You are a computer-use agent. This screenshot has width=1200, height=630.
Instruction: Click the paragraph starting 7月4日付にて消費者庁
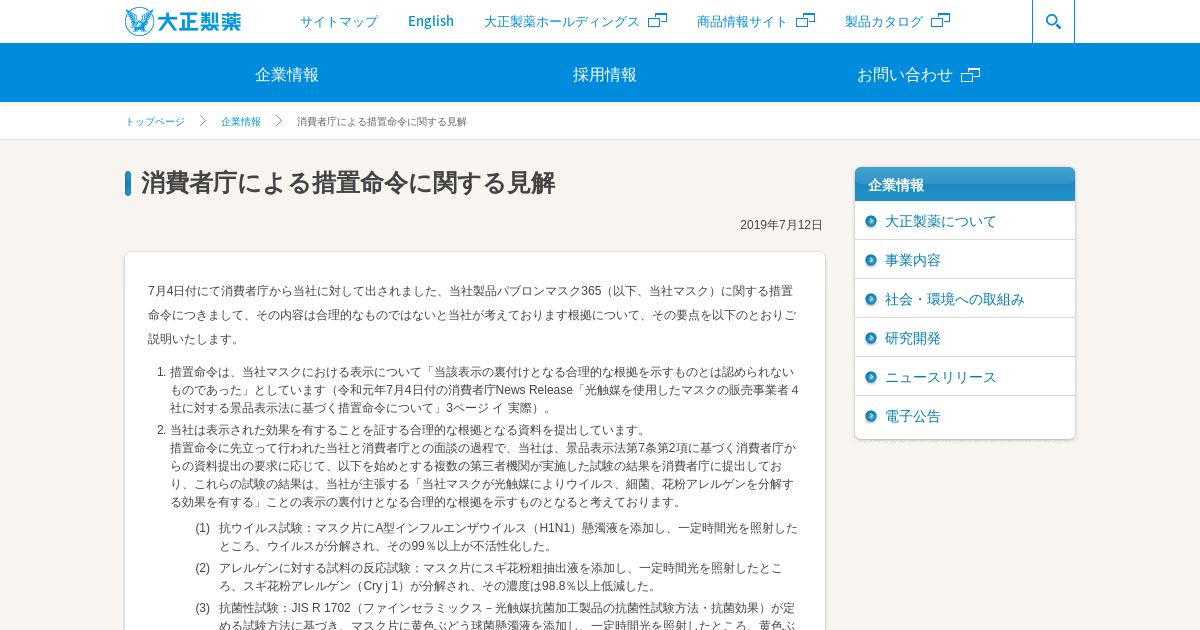[472, 315]
